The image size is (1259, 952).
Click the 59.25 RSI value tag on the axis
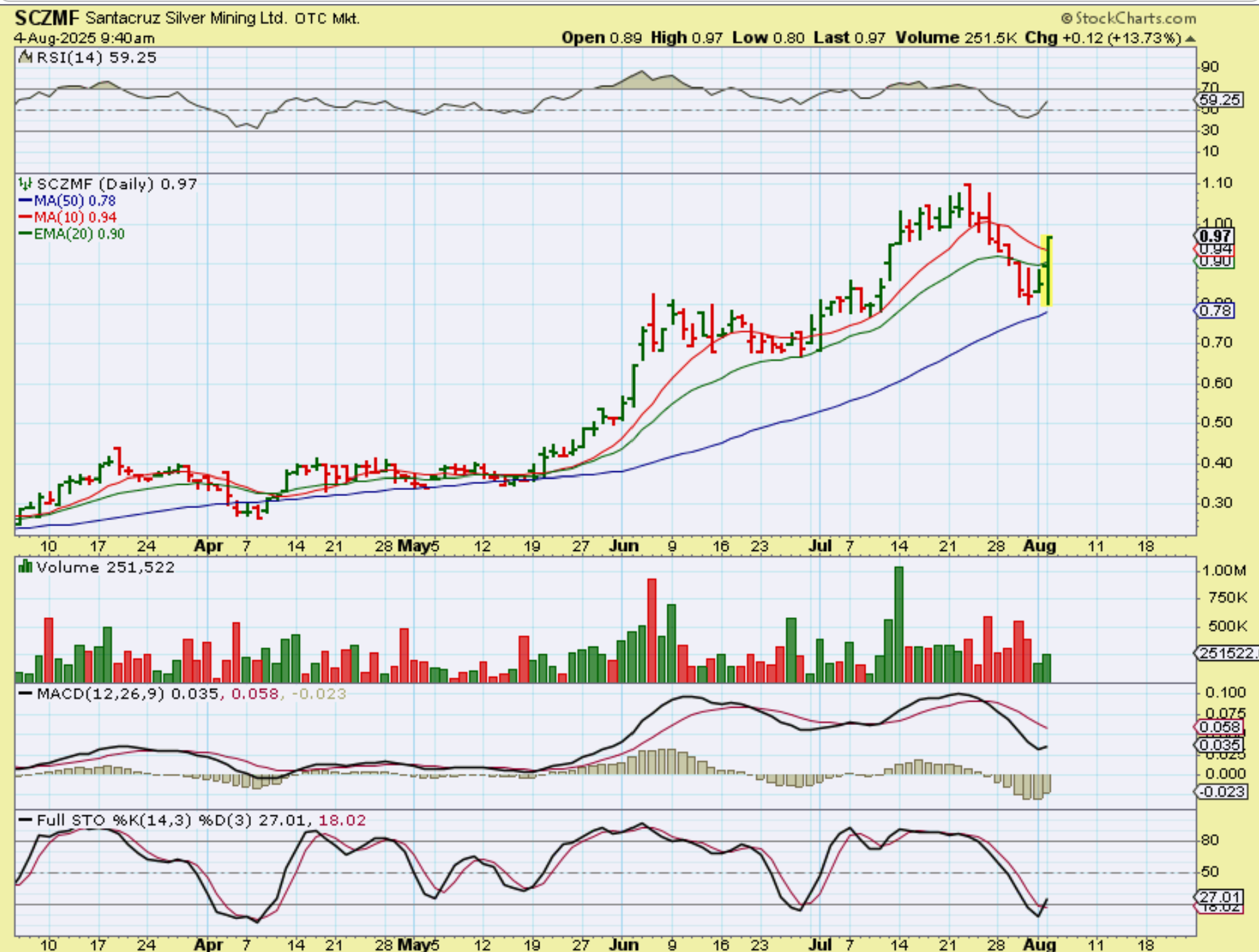[x=1220, y=100]
